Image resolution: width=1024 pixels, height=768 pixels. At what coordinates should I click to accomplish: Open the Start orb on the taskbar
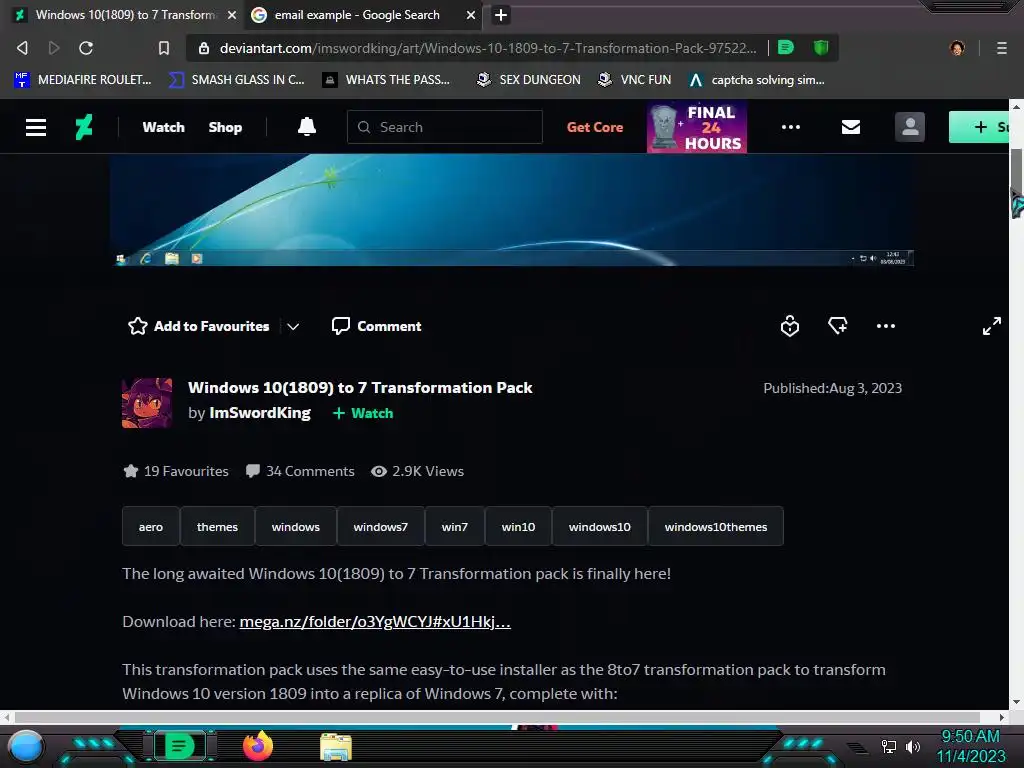point(25,746)
